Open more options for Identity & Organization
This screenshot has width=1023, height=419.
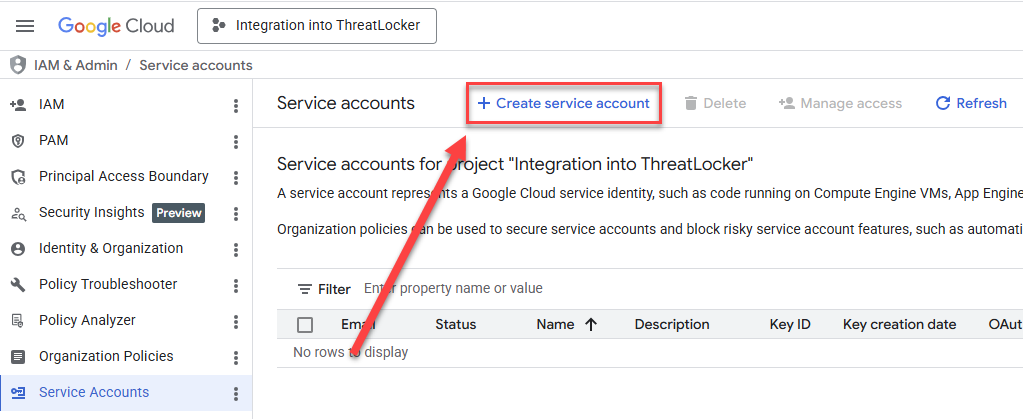[x=236, y=249]
